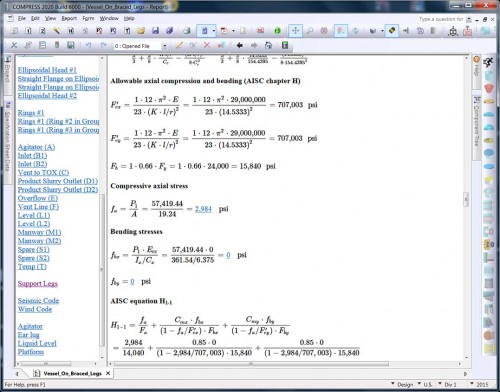Click the pencil edit icon
The image size is (500, 392).
tap(179, 45)
